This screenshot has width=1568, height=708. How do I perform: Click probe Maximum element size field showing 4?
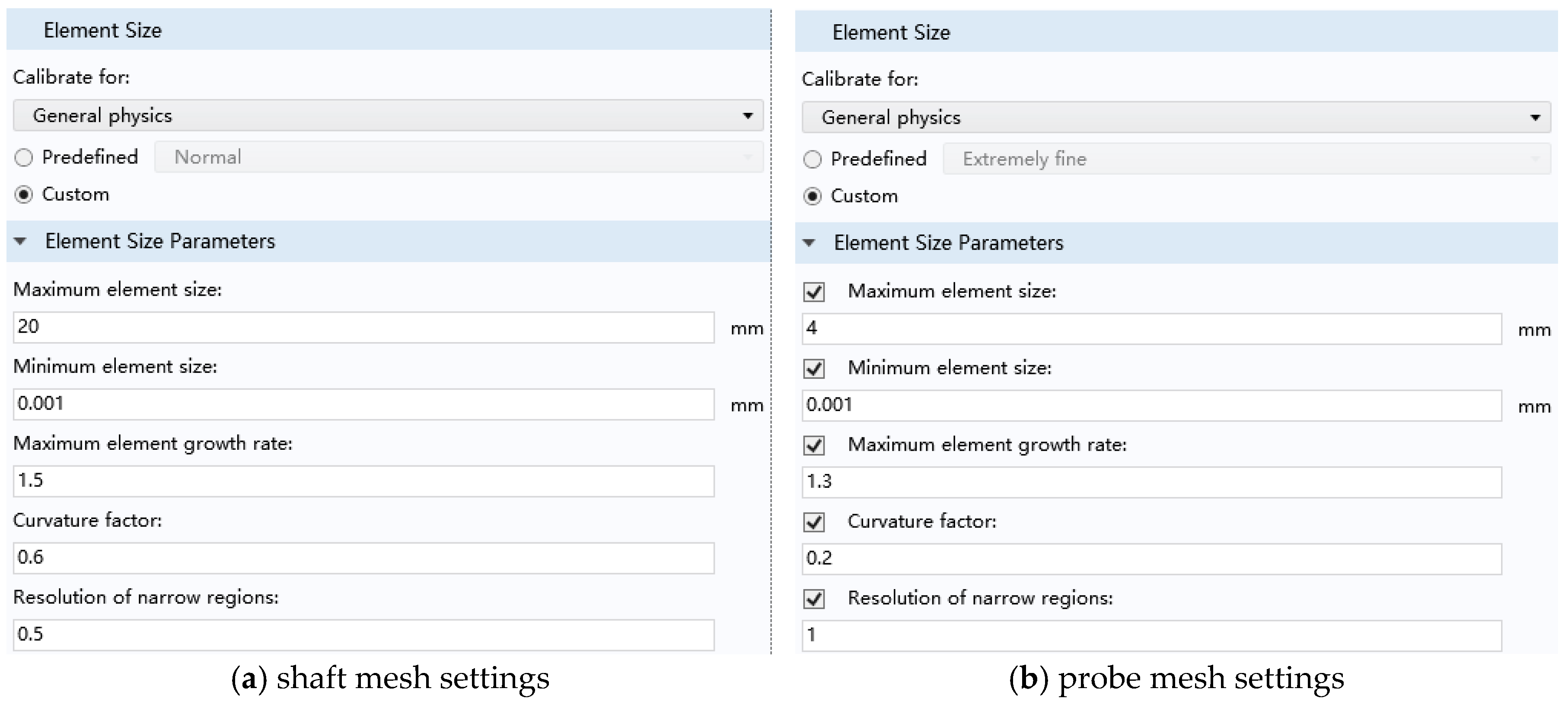1152,329
